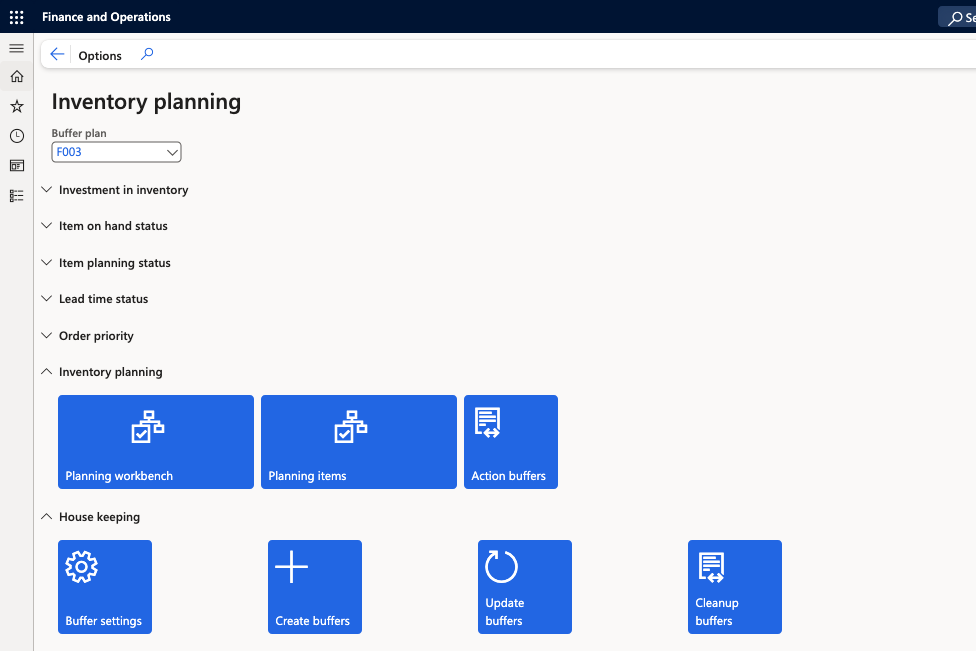The height and width of the screenshot is (651, 976).
Task: Open Modules list icon in sidebar
Action: [x=16, y=196]
